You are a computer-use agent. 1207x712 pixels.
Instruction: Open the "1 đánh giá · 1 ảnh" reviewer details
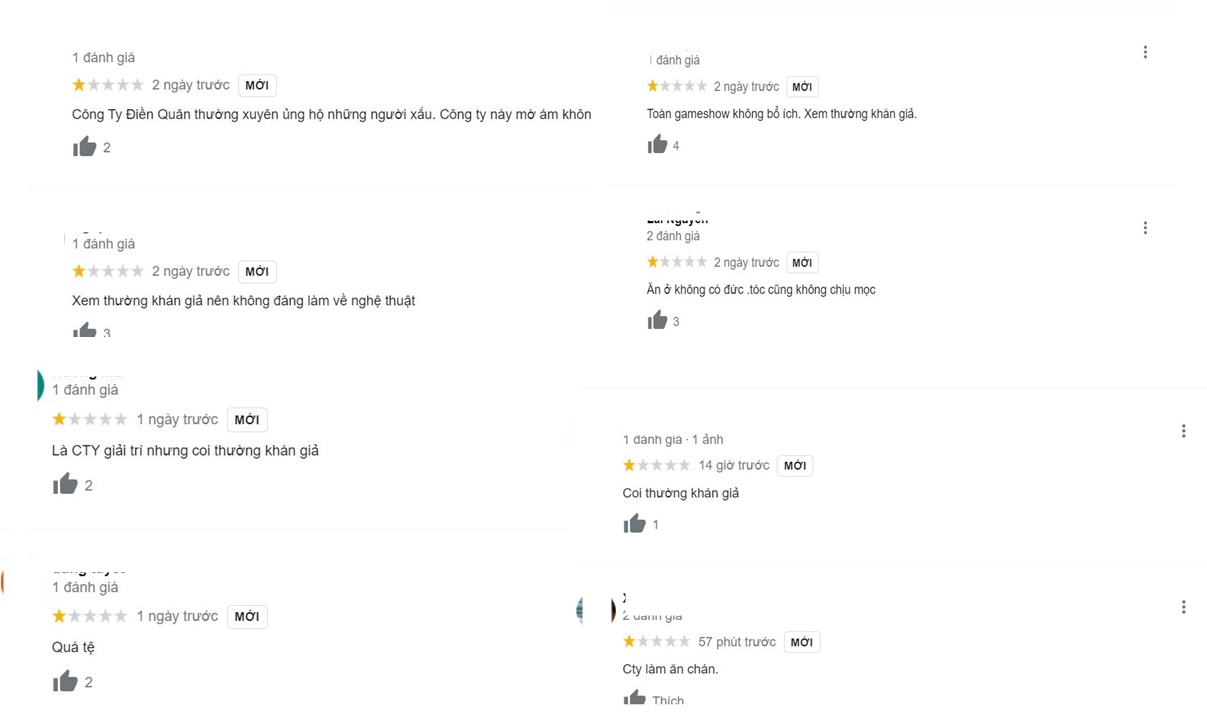tap(673, 439)
